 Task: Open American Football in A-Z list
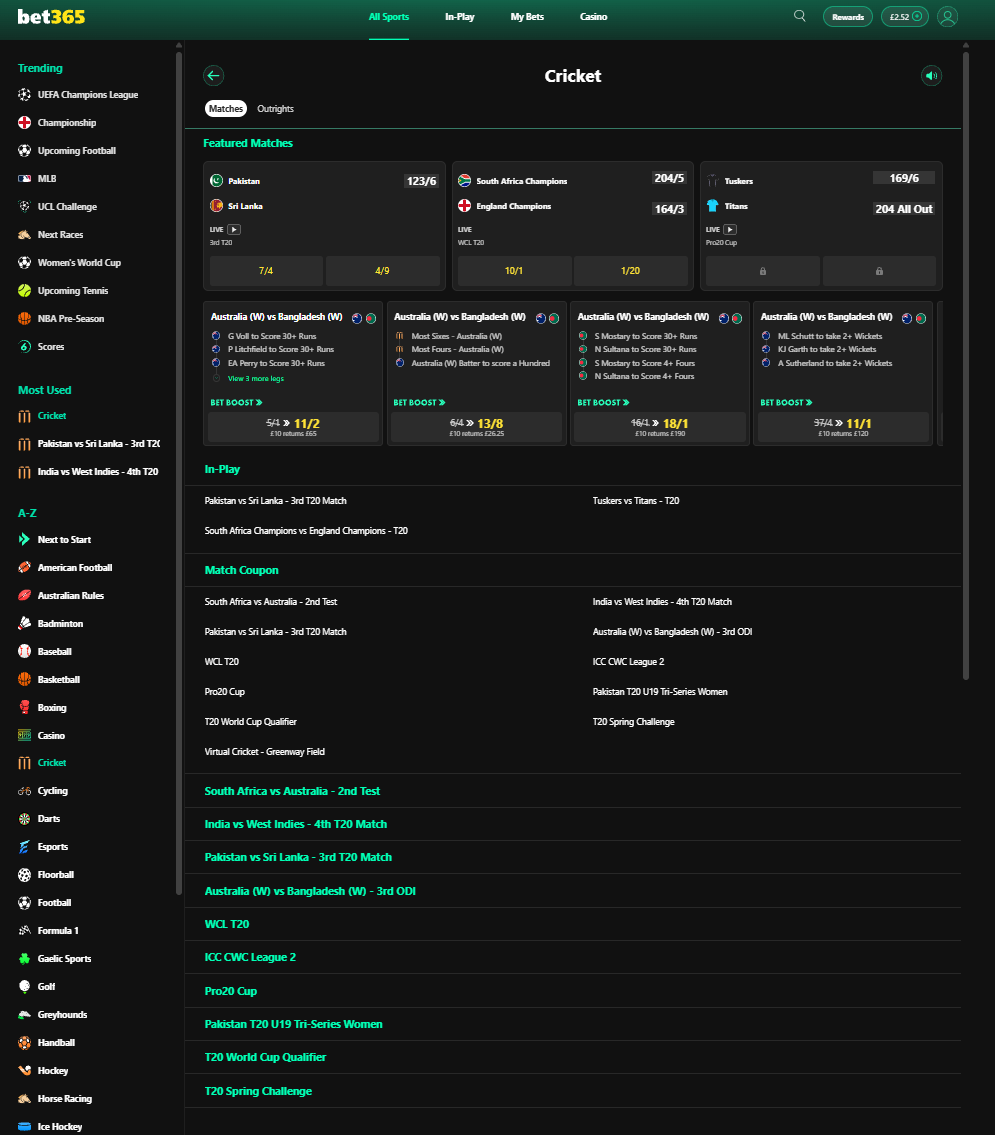pyautogui.click(x=75, y=568)
